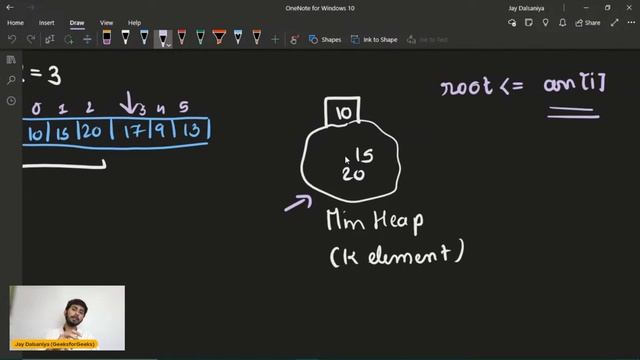Select the Type text selection tool
640x360 pixels.
(x=49, y=40)
